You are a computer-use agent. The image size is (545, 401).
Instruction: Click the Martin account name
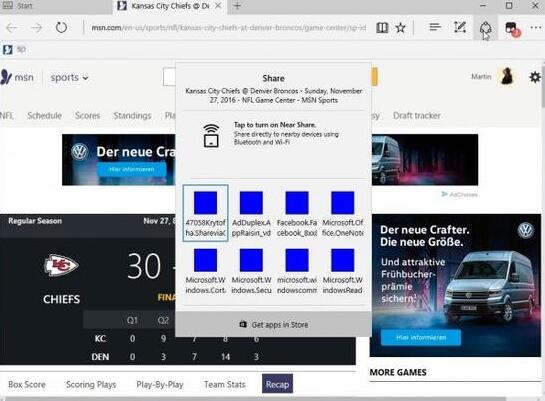pyautogui.click(x=481, y=77)
